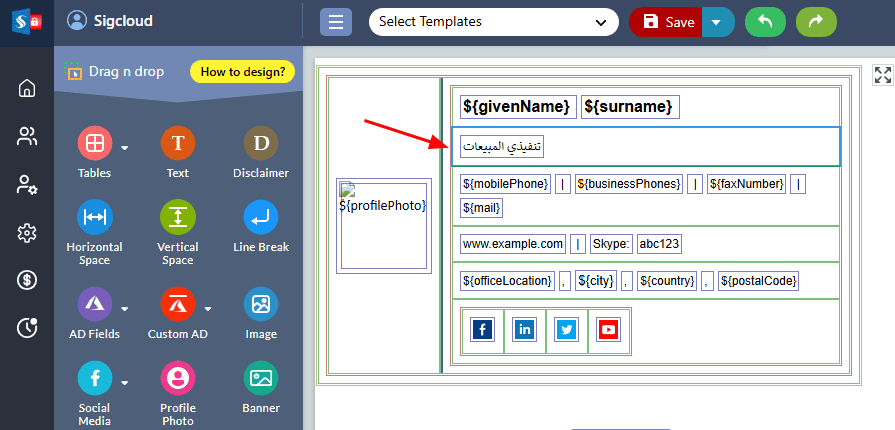Image resolution: width=895 pixels, height=430 pixels.
Task: Insert a Line Break element
Action: tap(260, 218)
